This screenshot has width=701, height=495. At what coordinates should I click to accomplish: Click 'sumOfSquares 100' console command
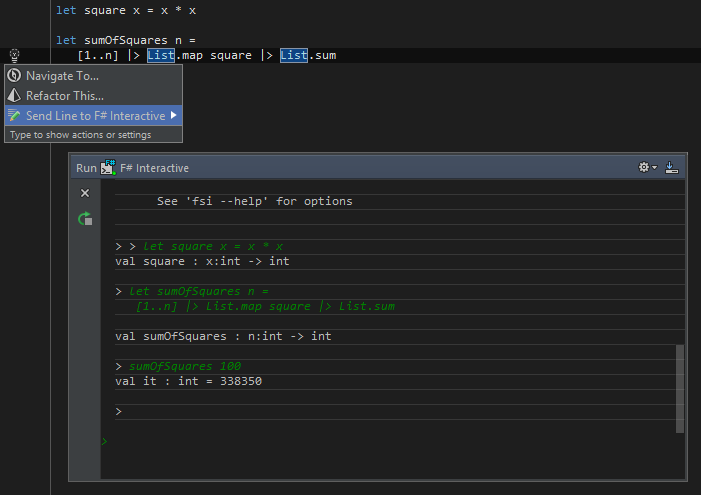185,366
